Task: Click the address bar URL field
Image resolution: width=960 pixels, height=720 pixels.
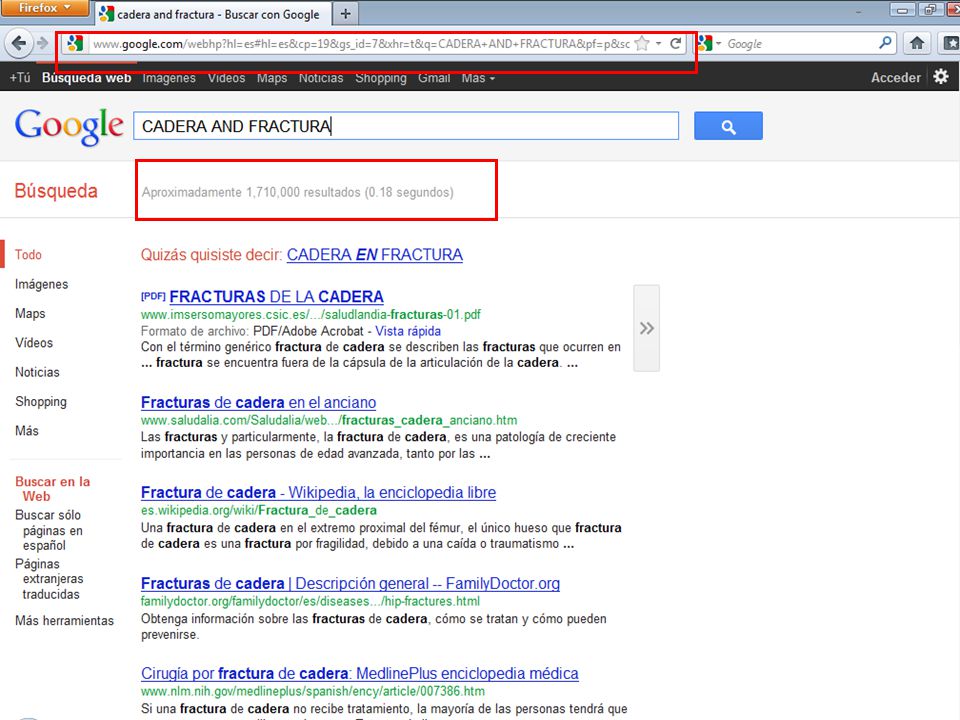Action: (361, 43)
